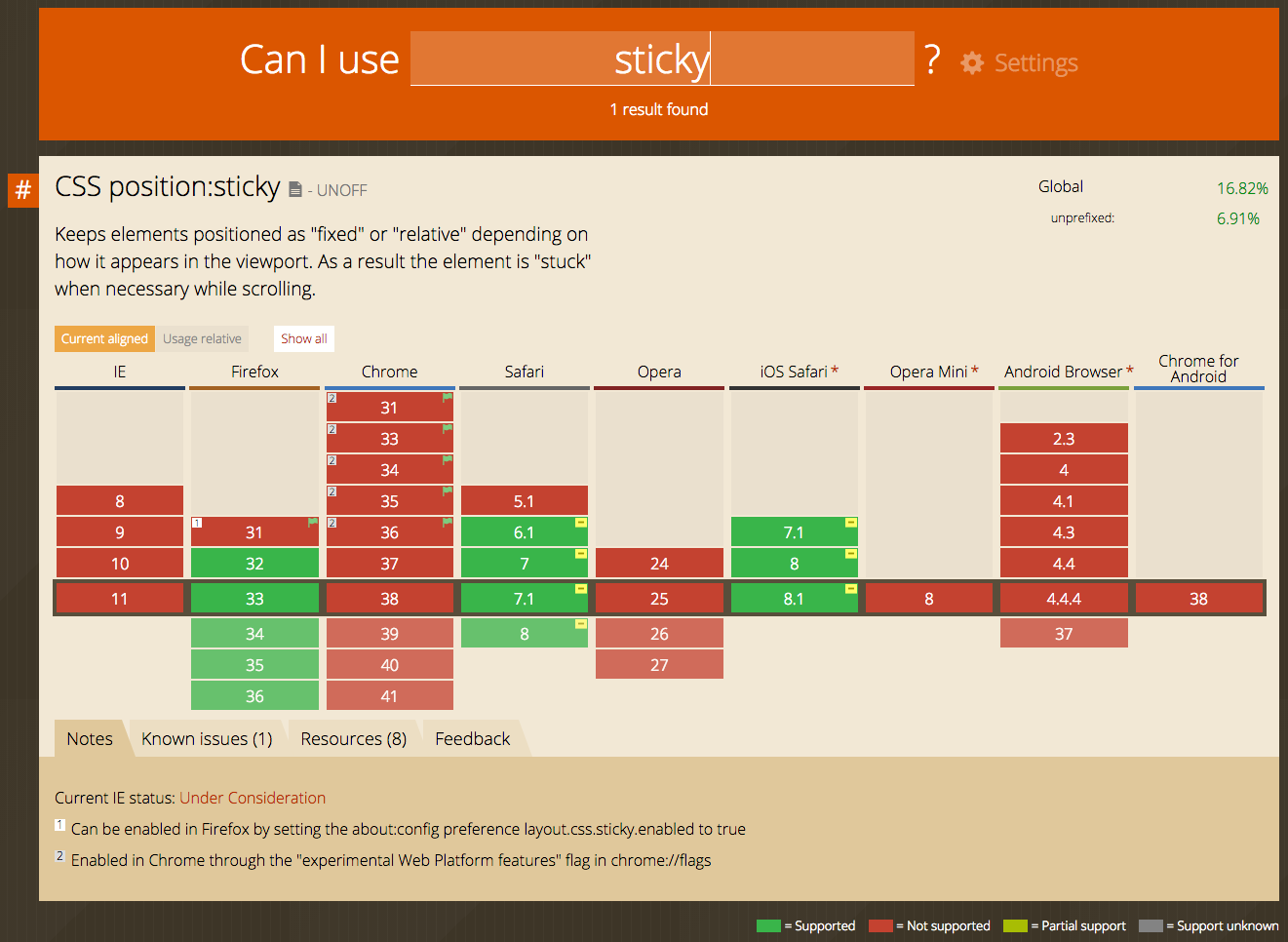Switch to Usage relative view
Screen dimensions: 1288x942
[202, 338]
